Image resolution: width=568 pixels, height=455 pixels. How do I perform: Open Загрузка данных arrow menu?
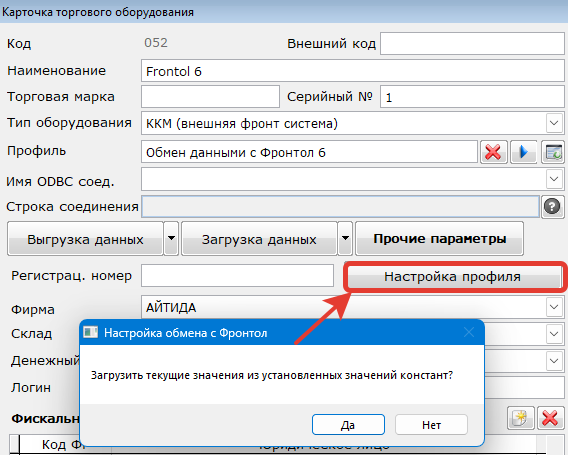click(x=345, y=239)
